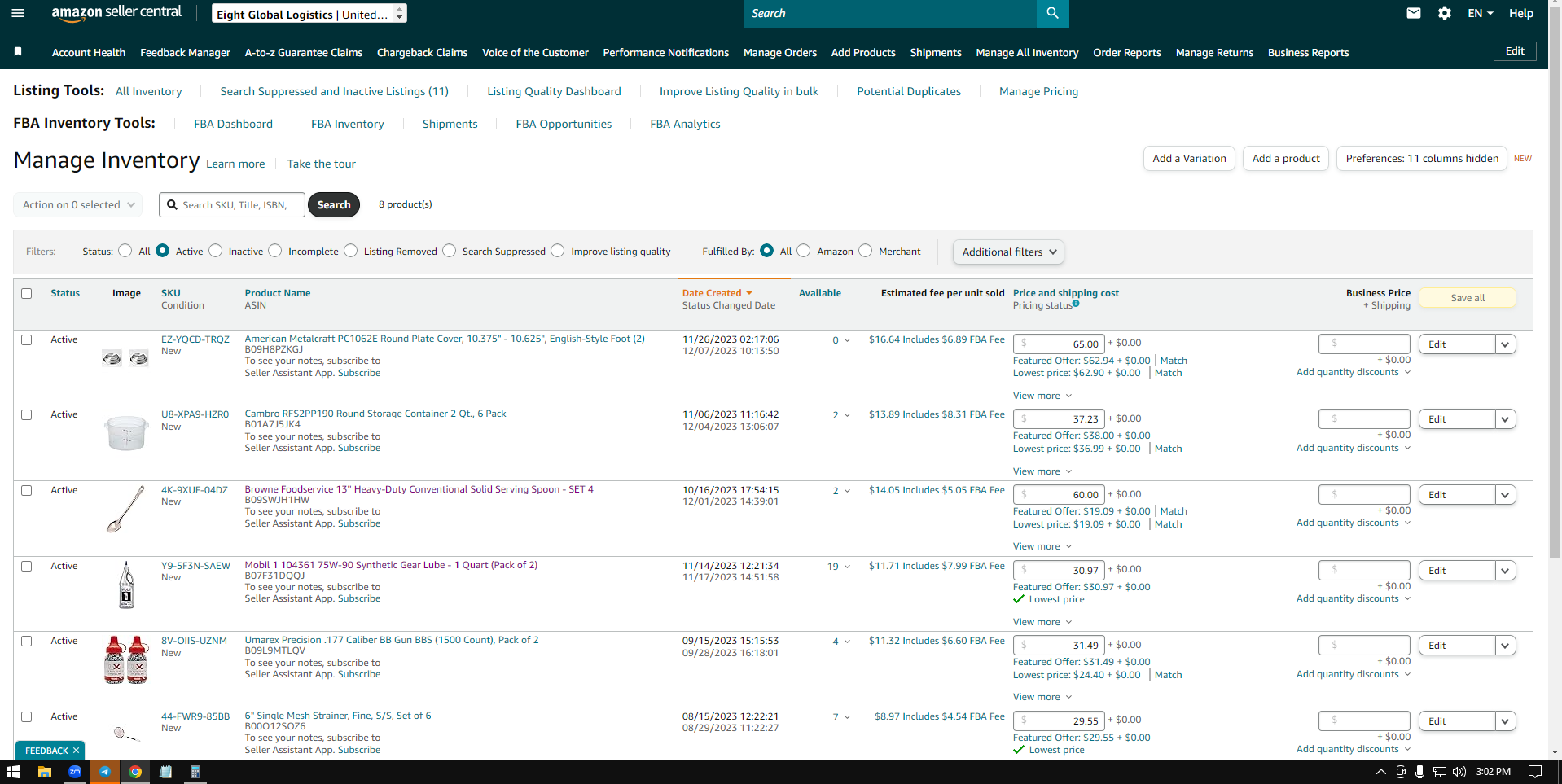The width and height of the screenshot is (1562, 784).
Task: Open Telegram from the taskbar
Action: [105, 772]
